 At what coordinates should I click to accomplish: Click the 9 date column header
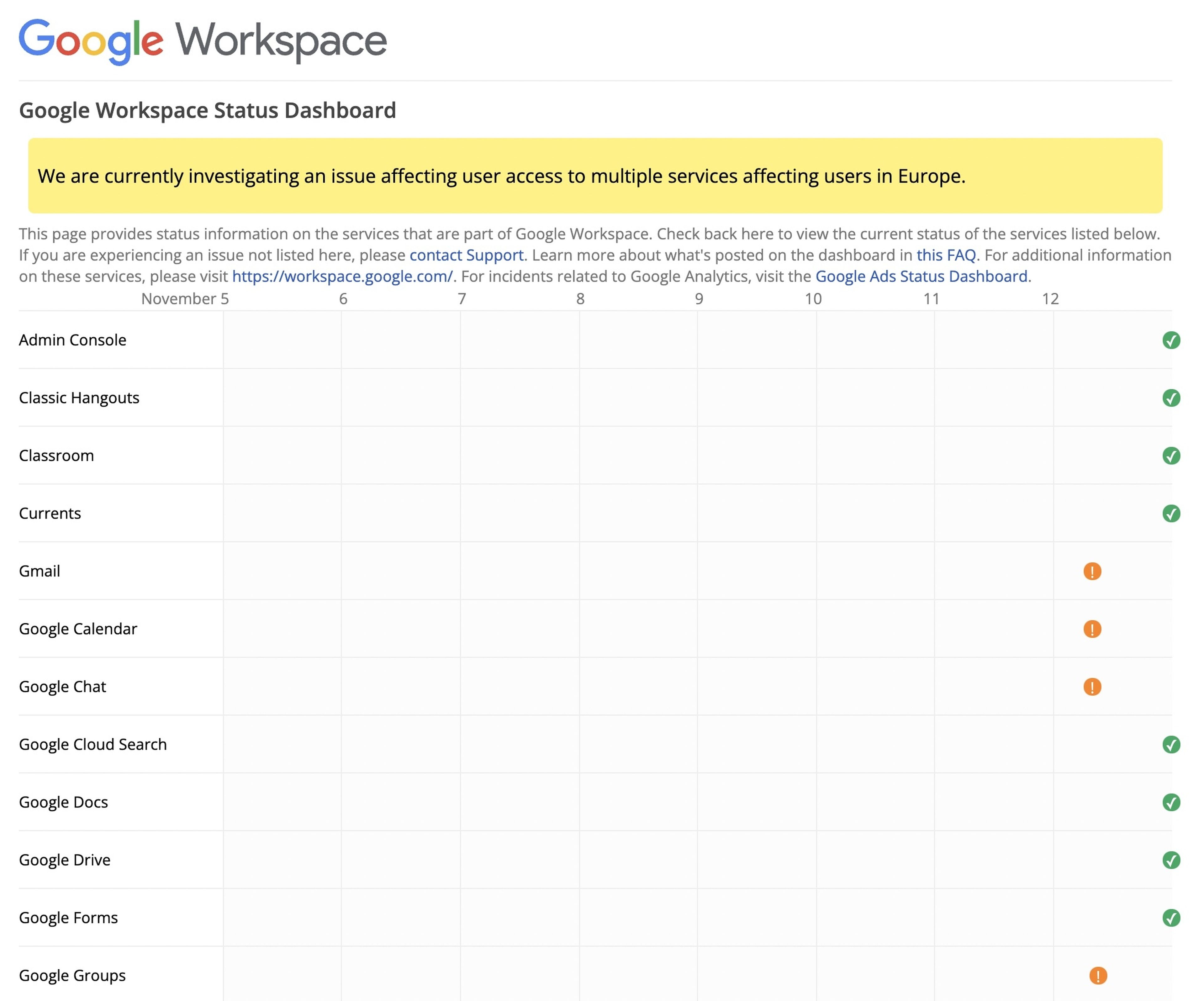tap(699, 299)
